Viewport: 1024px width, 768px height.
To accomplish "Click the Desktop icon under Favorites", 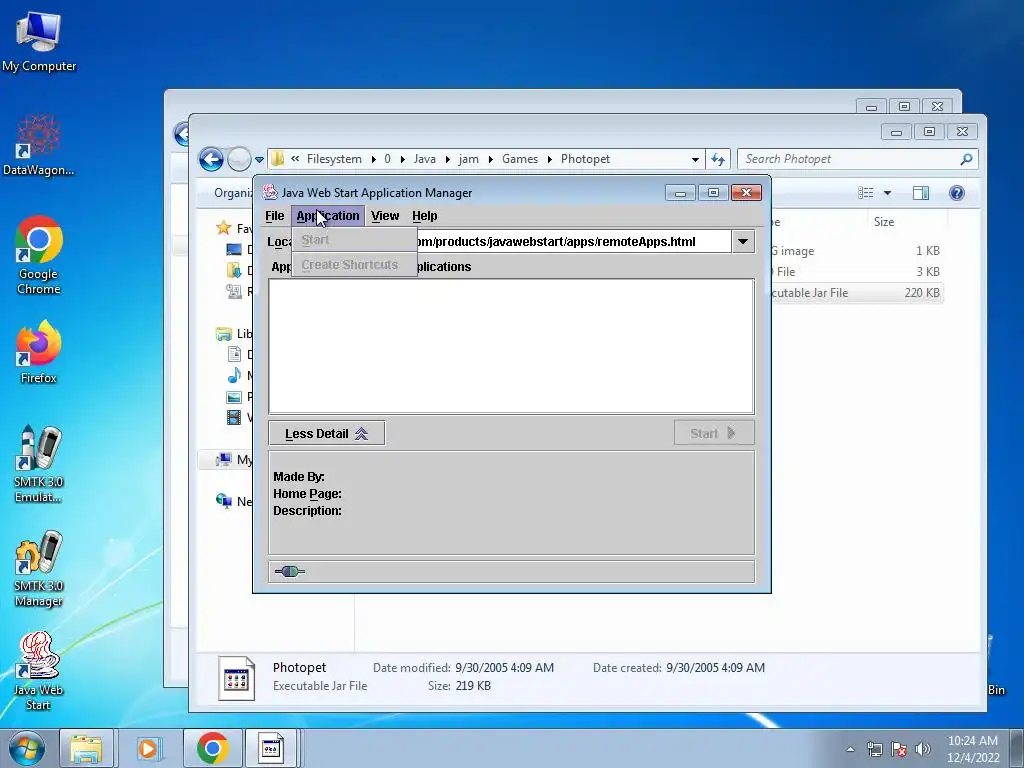I will tap(234, 249).
